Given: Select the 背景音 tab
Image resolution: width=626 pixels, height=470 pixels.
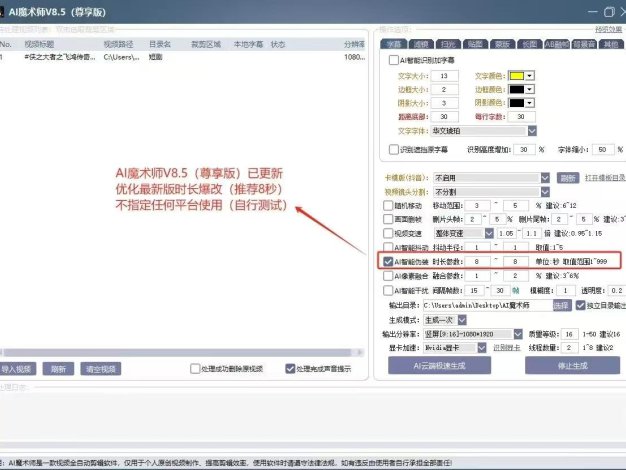Looking at the screenshot, I should coord(584,44).
